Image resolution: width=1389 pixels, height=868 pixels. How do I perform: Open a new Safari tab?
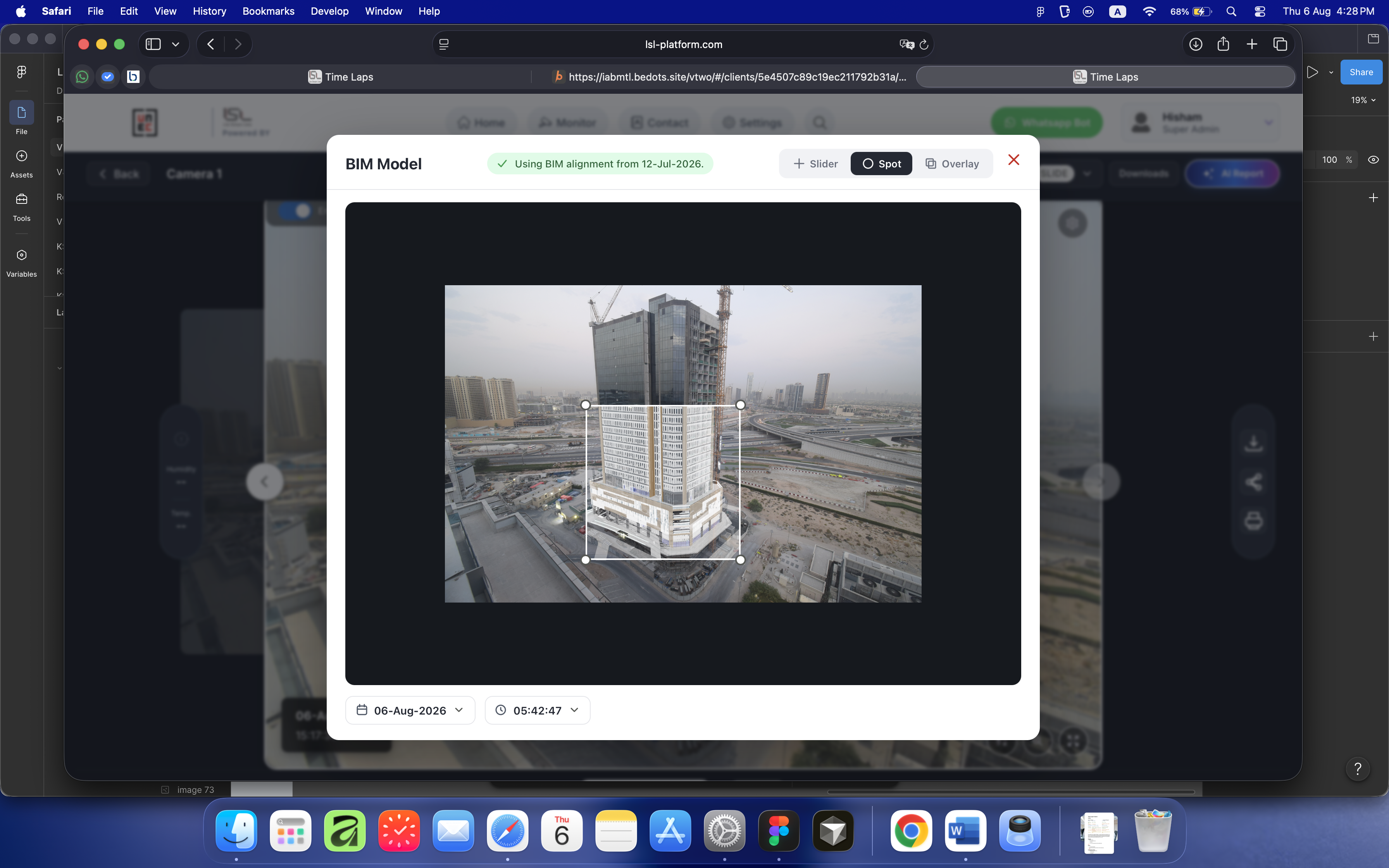(1252, 44)
